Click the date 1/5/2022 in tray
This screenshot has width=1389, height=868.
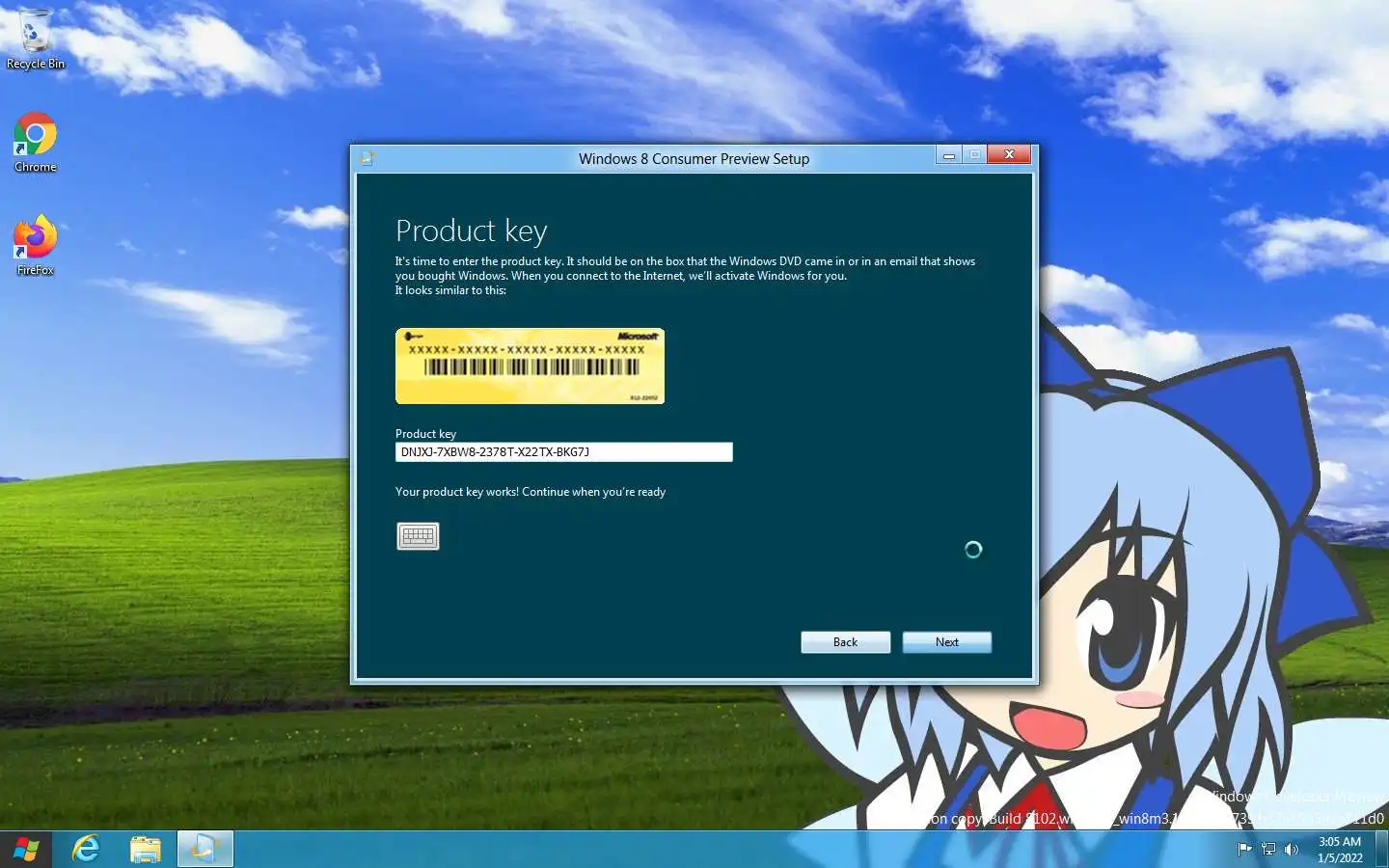[x=1340, y=857]
